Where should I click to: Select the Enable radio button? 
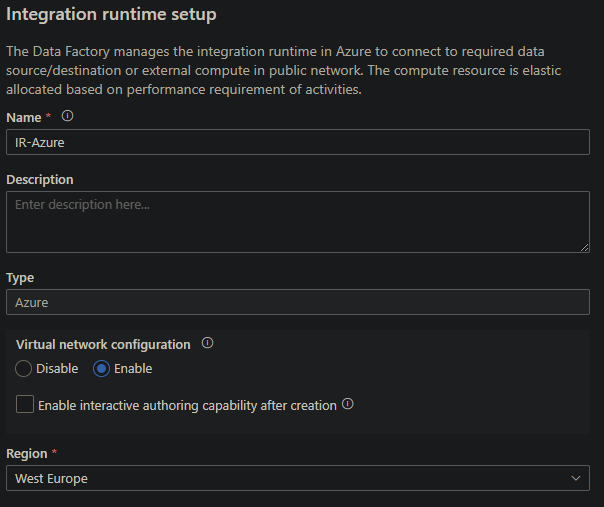101,369
